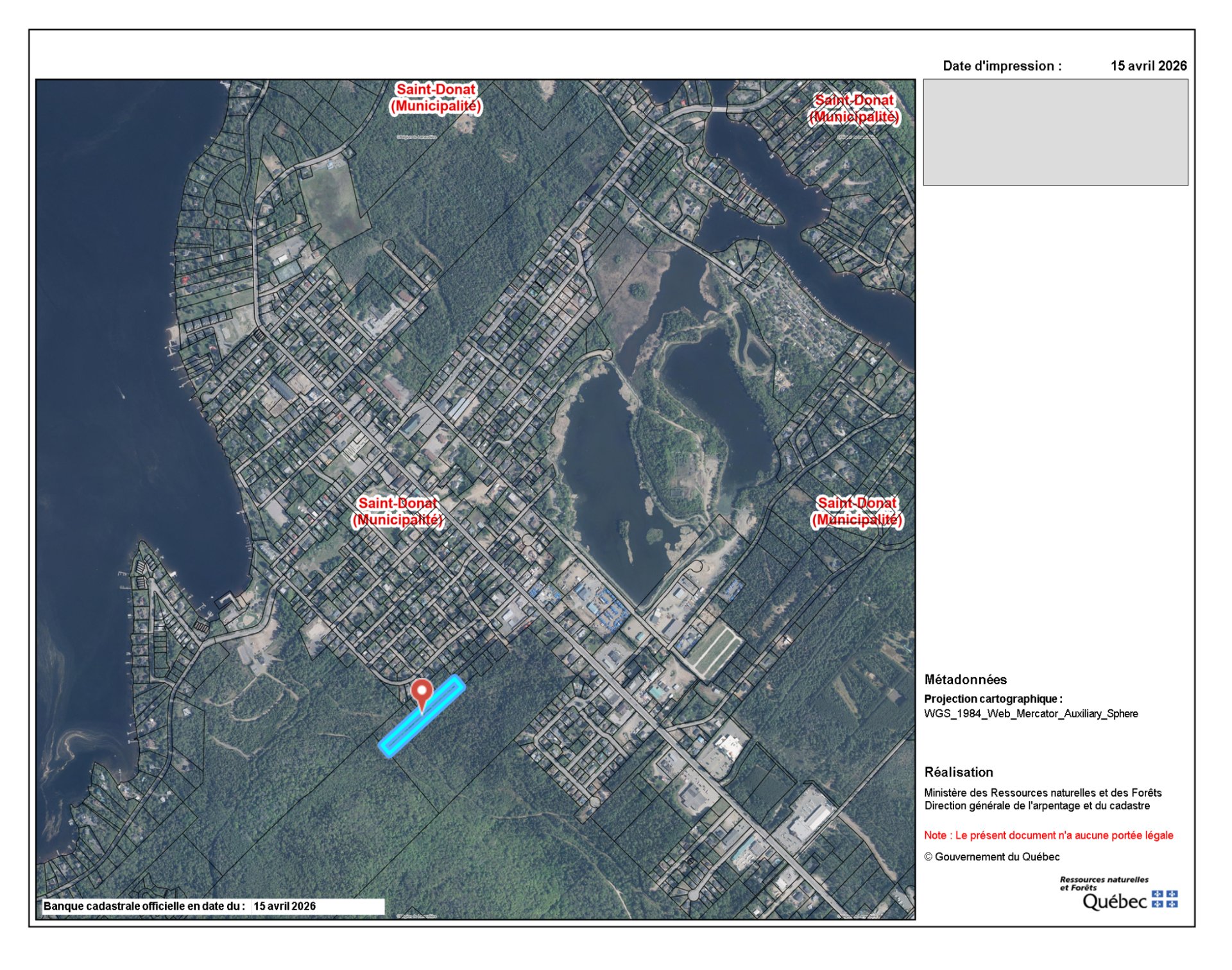
Task: Click Ministère des Ressources naturelles et des Forêts
Action: (x=1043, y=793)
